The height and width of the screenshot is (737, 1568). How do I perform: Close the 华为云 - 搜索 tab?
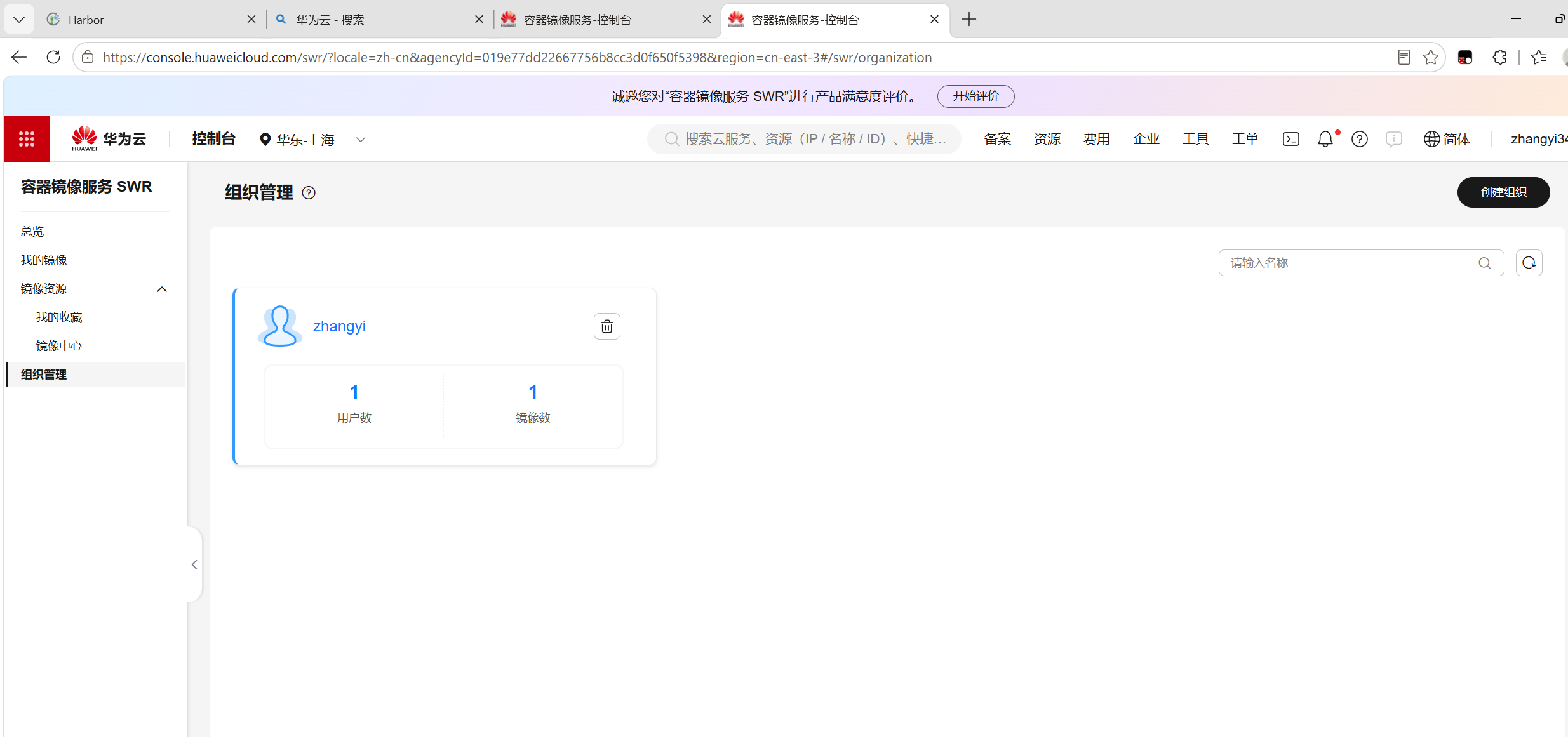(479, 20)
